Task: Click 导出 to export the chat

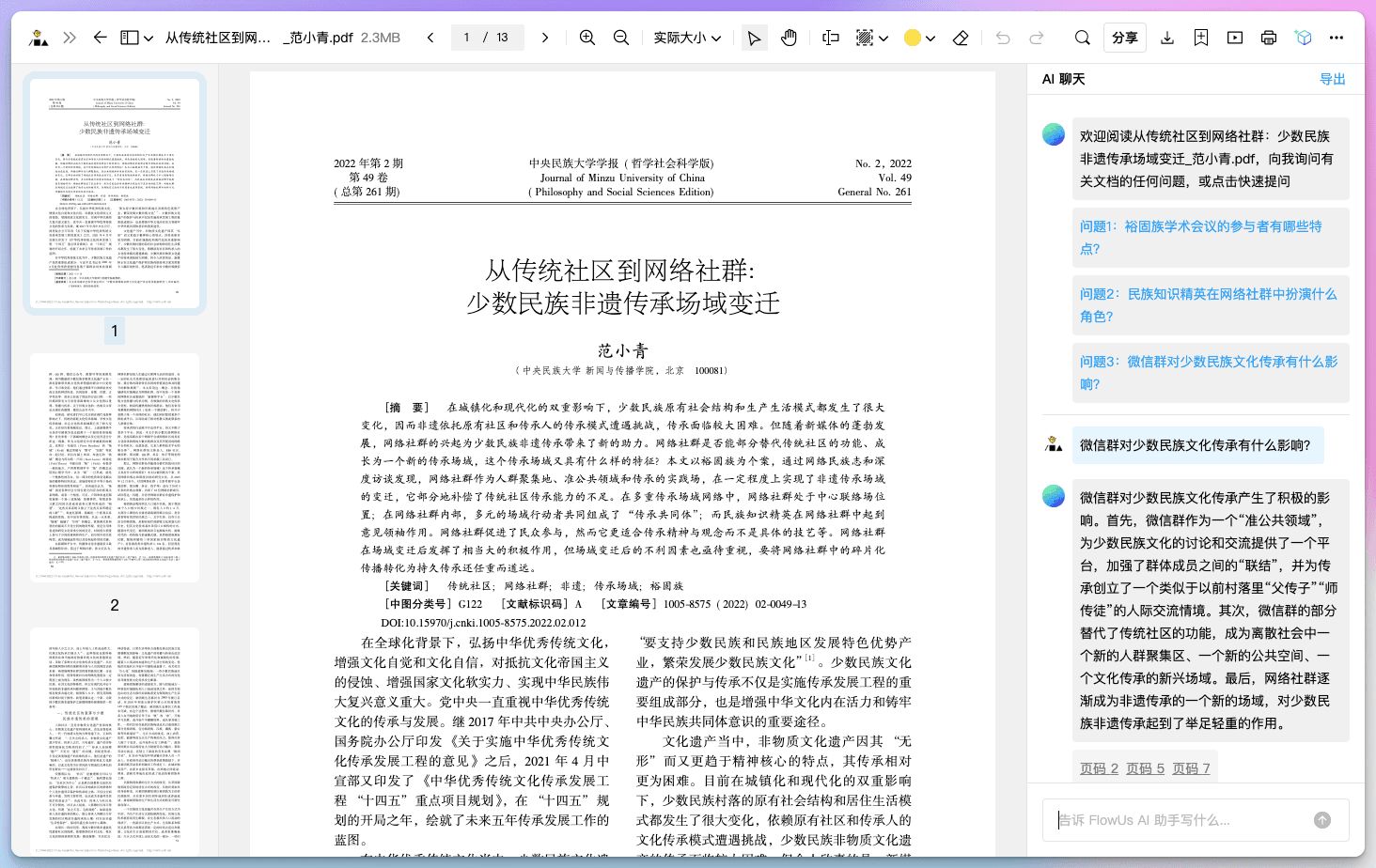Action: point(1333,79)
